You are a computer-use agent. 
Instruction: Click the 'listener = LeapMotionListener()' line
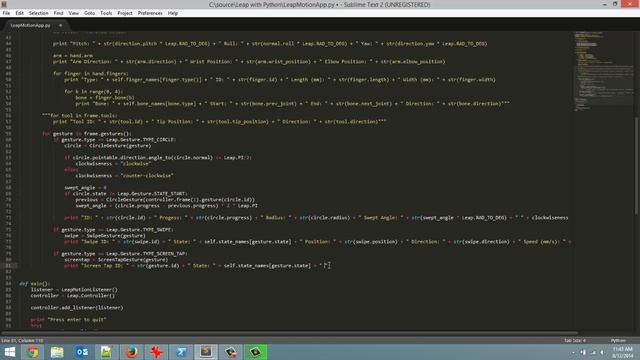(x=74, y=290)
